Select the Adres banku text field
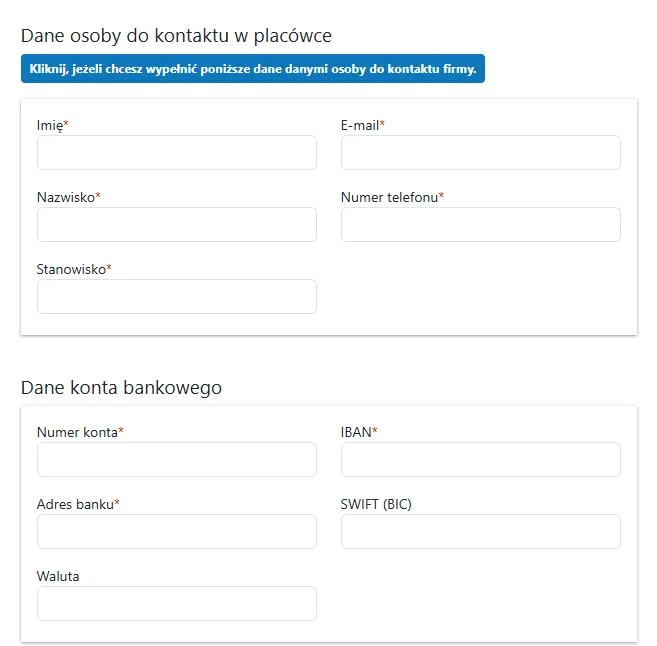Viewport: 657px width, 646px height. [177, 532]
